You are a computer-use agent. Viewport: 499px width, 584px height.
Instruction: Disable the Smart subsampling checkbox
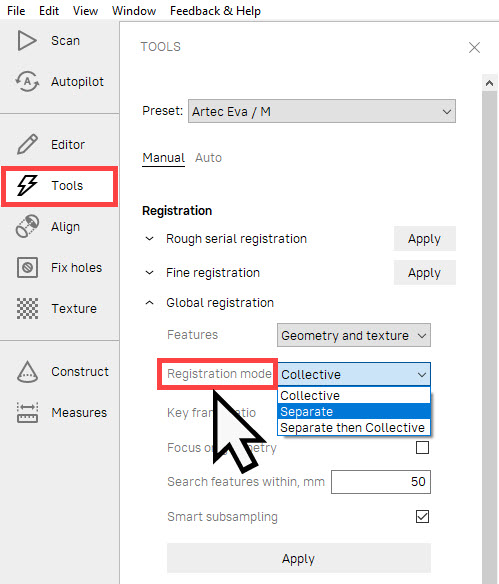(x=422, y=517)
